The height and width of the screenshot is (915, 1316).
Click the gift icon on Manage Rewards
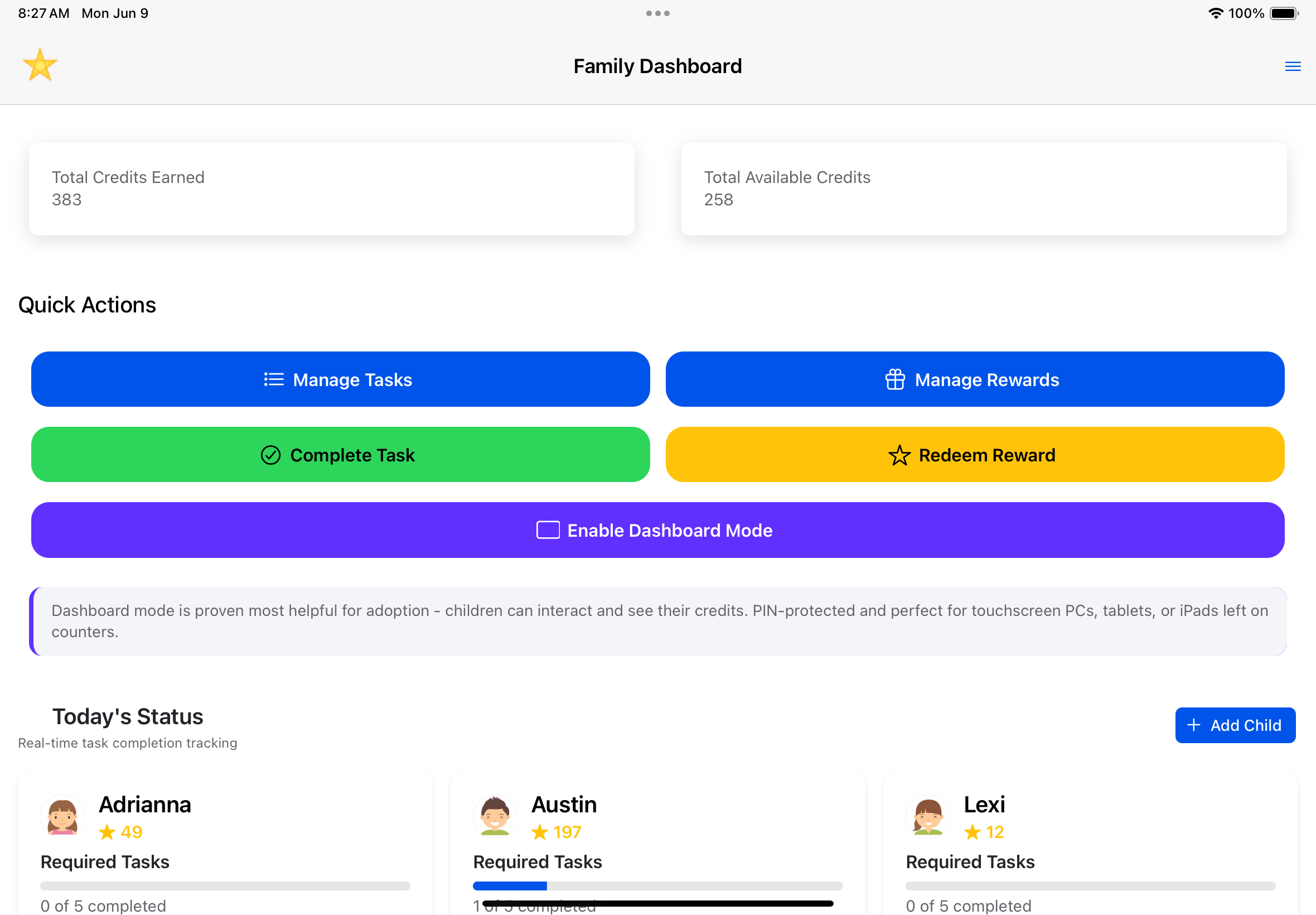tap(896, 379)
